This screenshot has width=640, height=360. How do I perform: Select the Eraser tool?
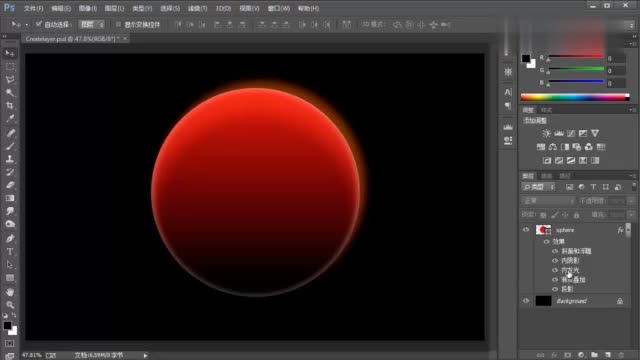[x=10, y=185]
